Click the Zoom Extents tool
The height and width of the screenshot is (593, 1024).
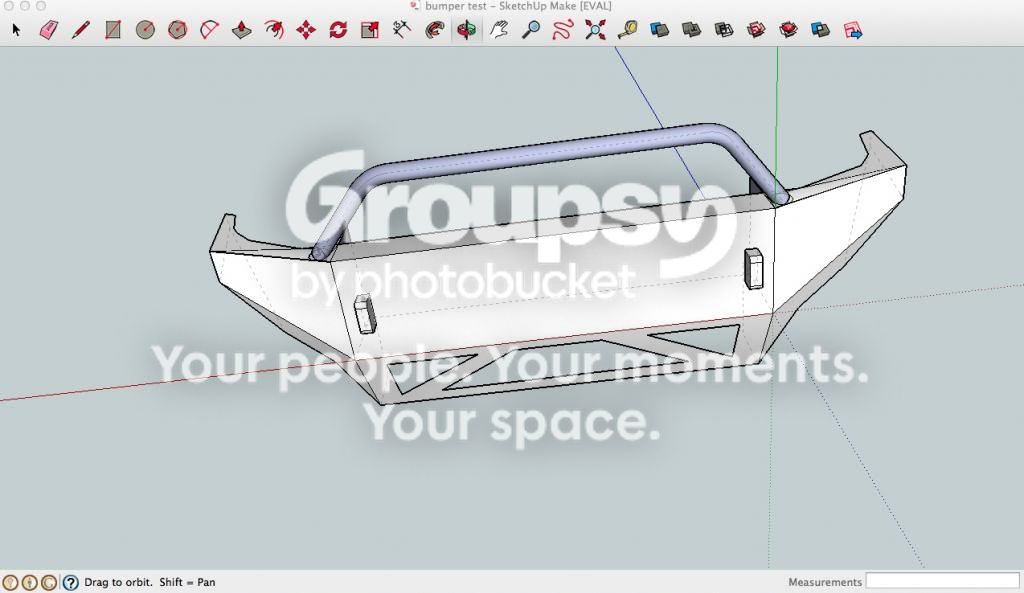(x=595, y=30)
